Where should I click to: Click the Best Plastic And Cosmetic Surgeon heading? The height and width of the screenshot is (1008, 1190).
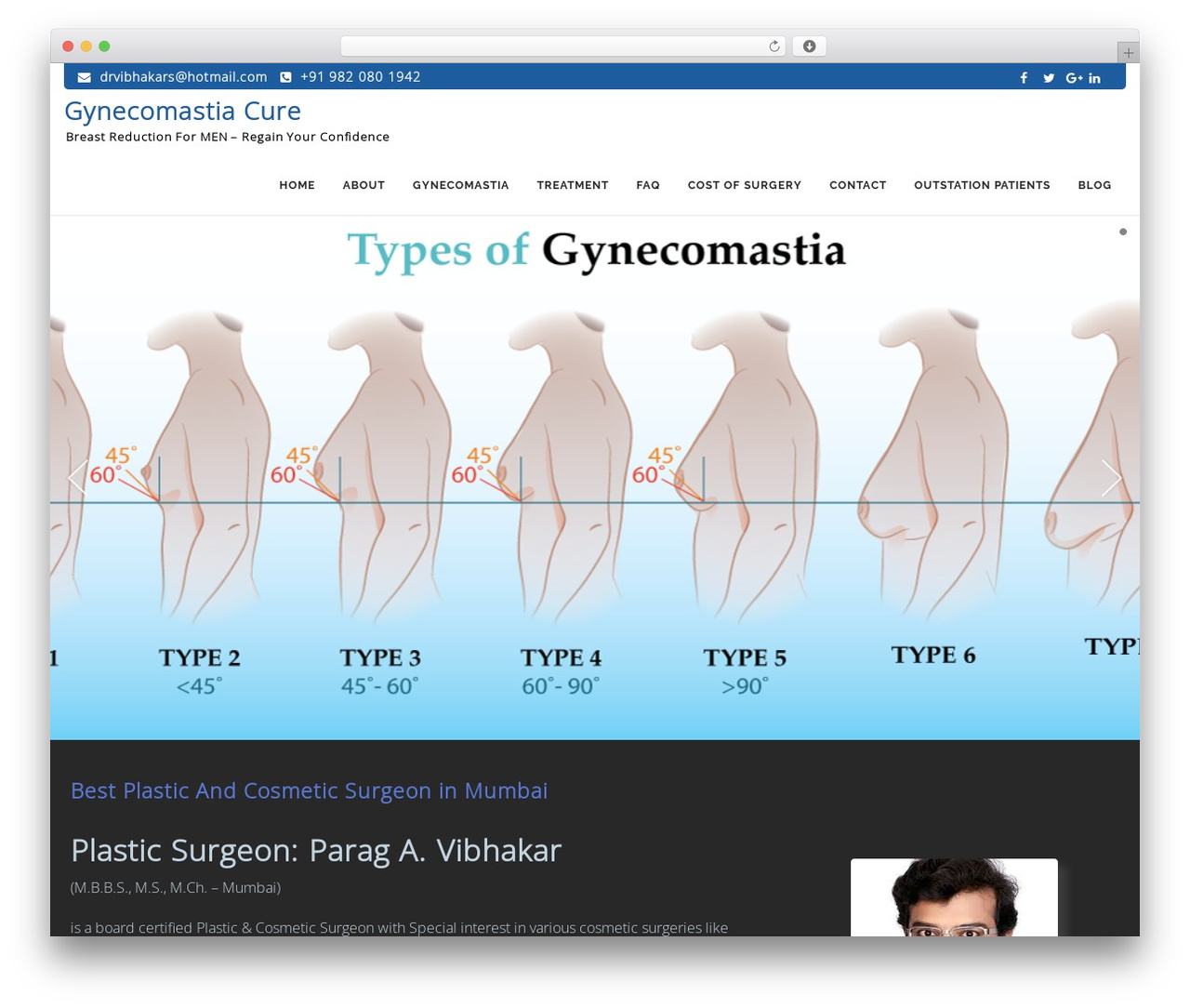click(x=310, y=790)
